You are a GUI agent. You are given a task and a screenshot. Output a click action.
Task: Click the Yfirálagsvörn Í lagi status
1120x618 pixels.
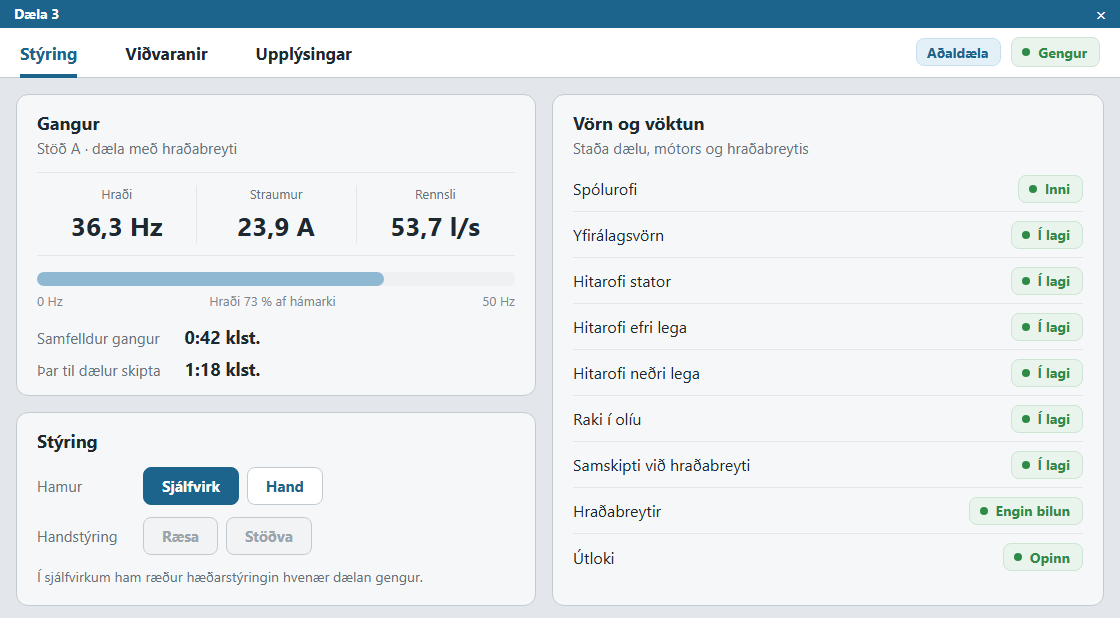(1046, 235)
